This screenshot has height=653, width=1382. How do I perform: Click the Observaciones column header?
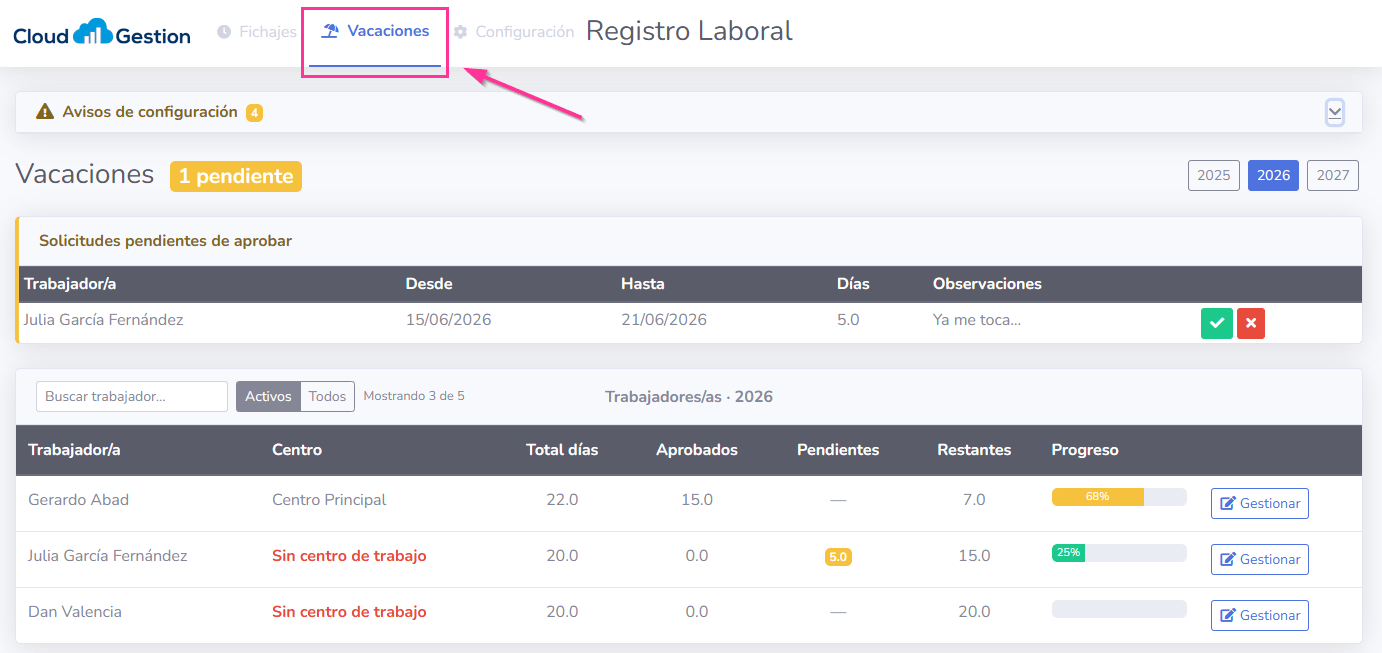987,284
